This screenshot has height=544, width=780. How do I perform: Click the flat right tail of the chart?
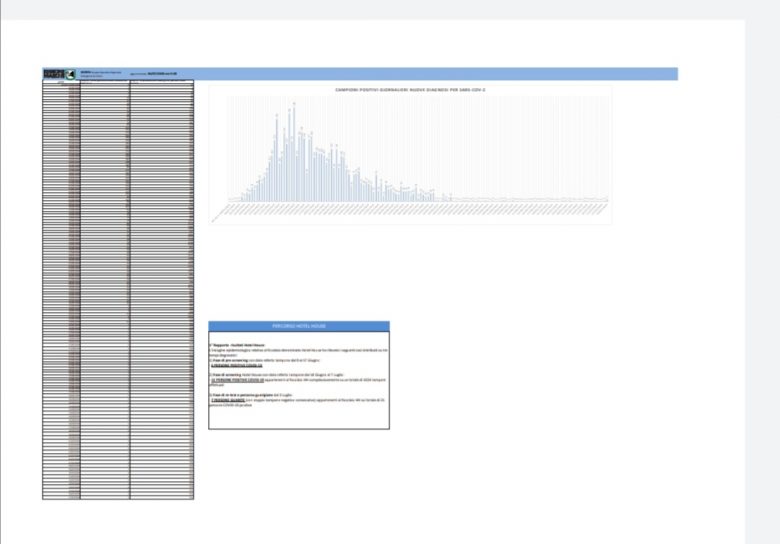click(540, 198)
